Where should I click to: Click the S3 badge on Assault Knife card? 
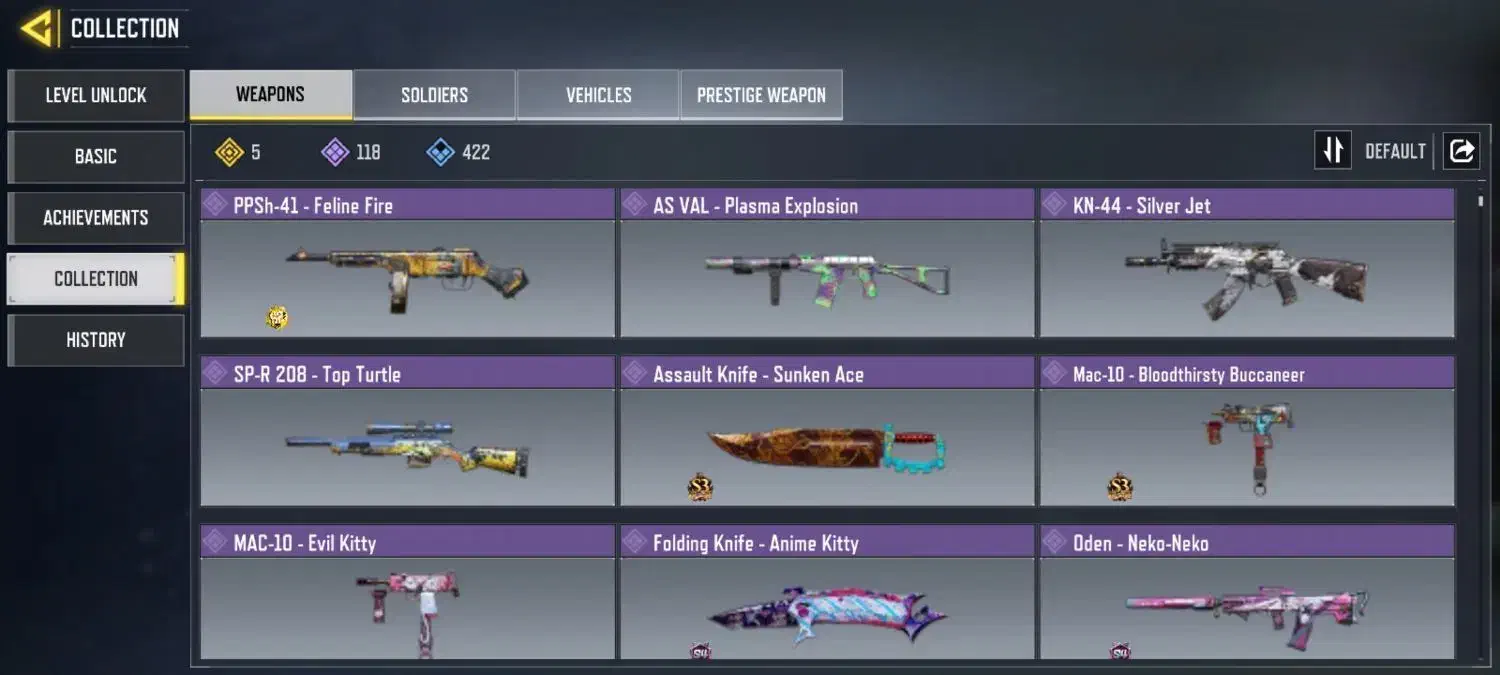[x=700, y=487]
